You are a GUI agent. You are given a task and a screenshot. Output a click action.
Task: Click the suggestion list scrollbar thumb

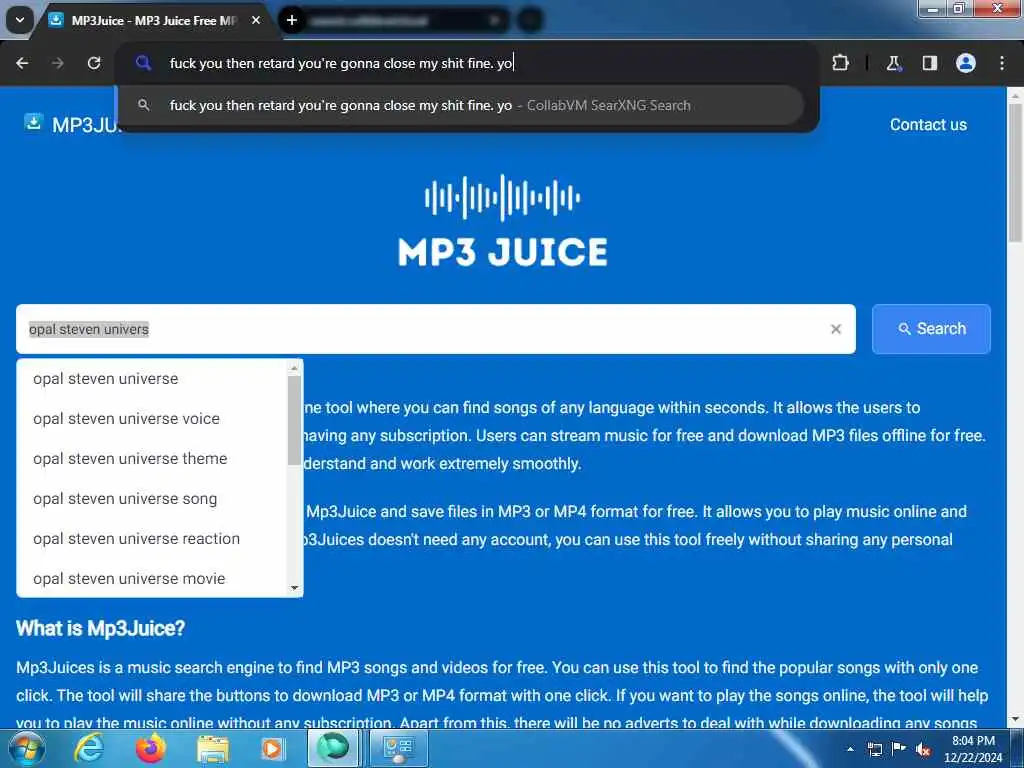295,421
